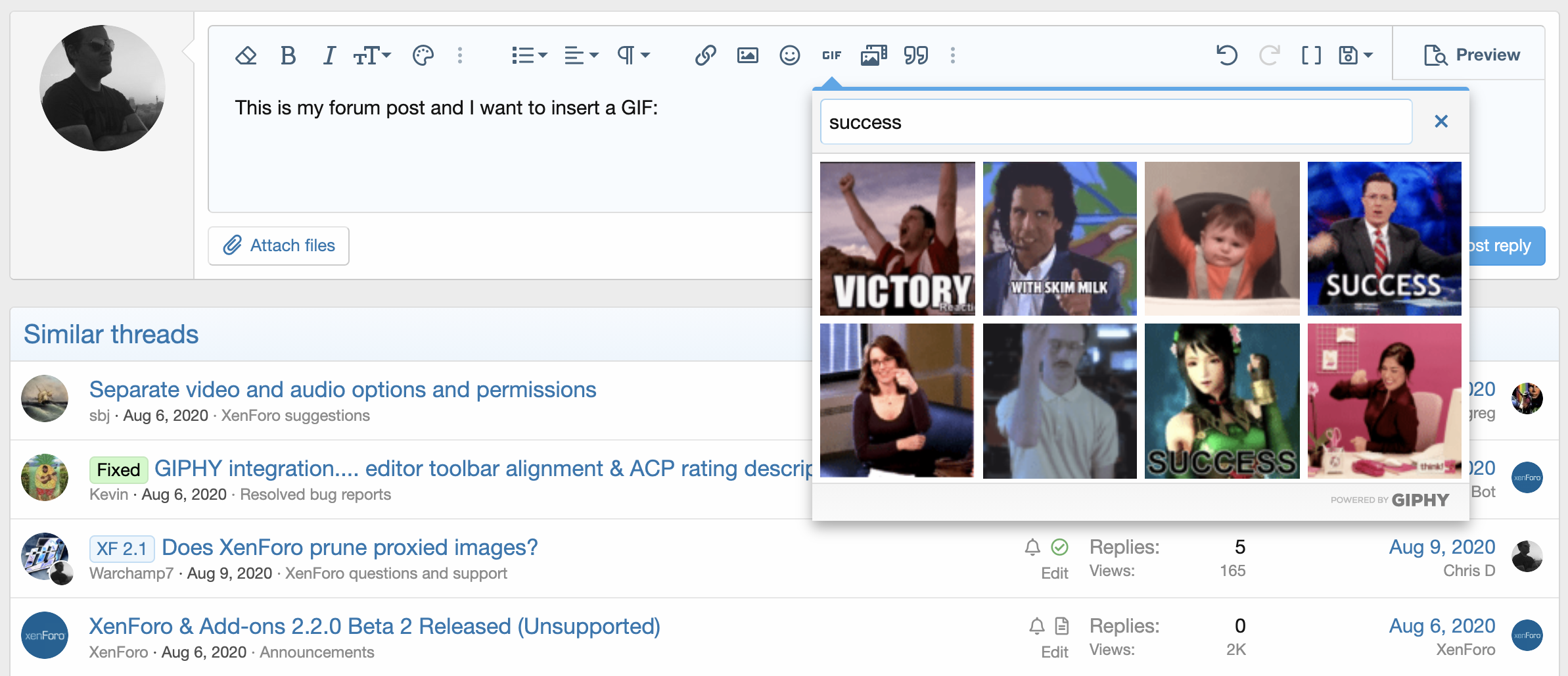Viewport: 1568px width, 676px height.
Task: Clear the GIF search with X
Action: coord(1441,122)
